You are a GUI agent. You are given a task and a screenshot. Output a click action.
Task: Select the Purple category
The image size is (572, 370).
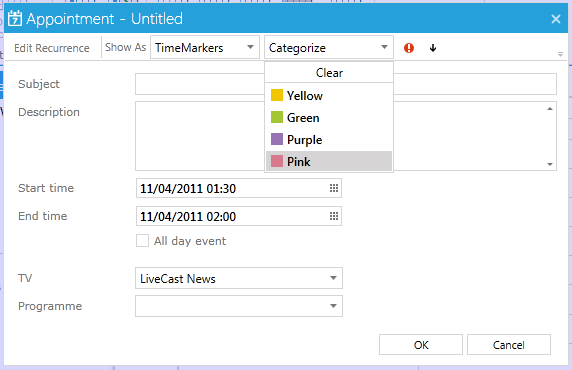pyautogui.click(x=329, y=139)
